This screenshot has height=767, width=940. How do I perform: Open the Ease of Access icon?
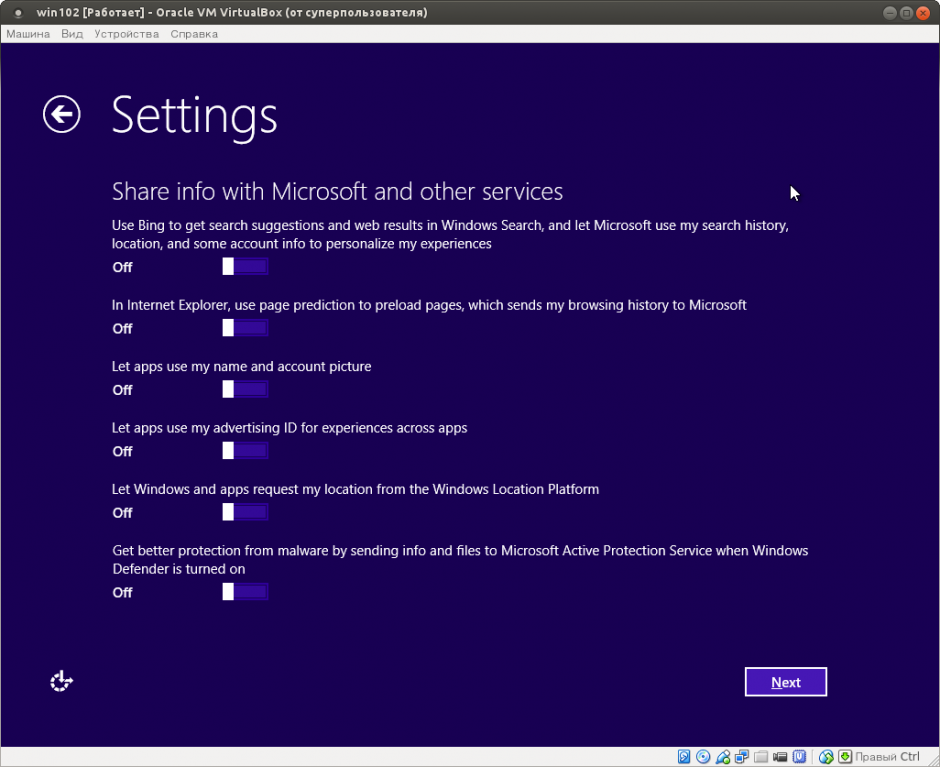click(x=62, y=682)
